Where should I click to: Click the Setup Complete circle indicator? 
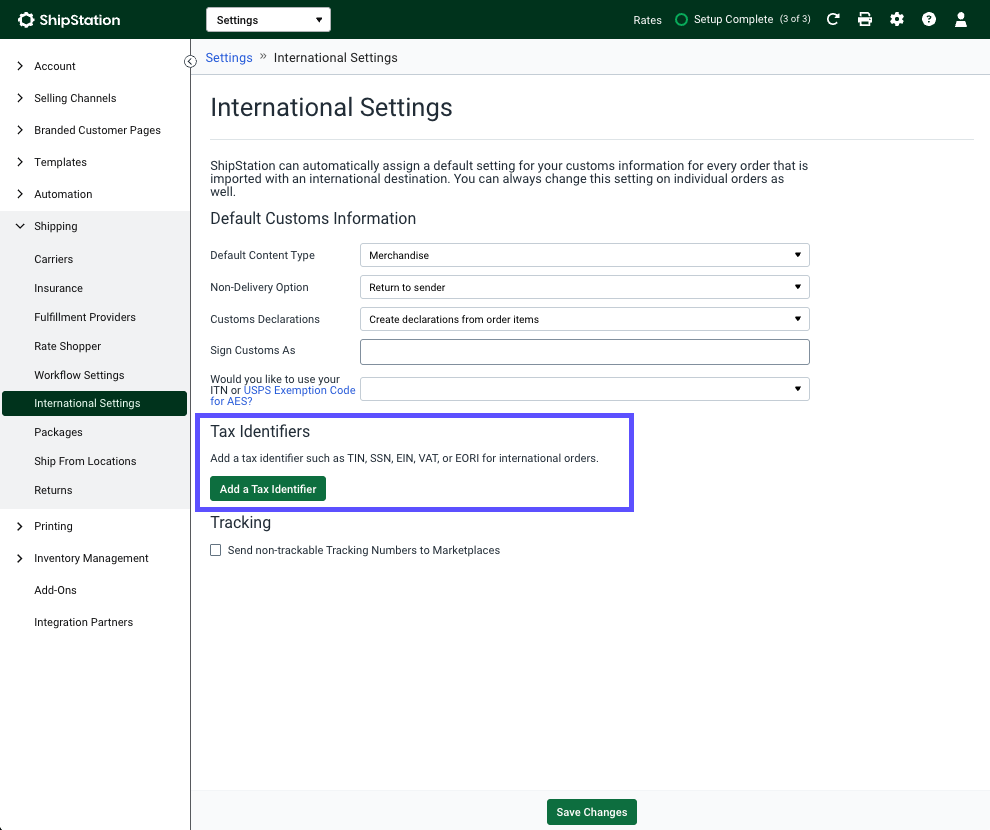[681, 20]
